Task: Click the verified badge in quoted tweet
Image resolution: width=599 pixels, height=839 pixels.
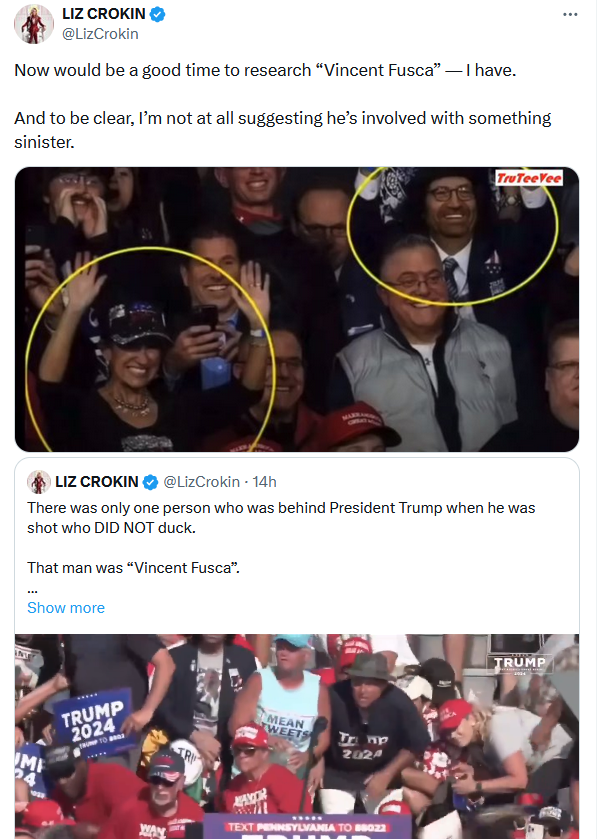Action: (150, 482)
